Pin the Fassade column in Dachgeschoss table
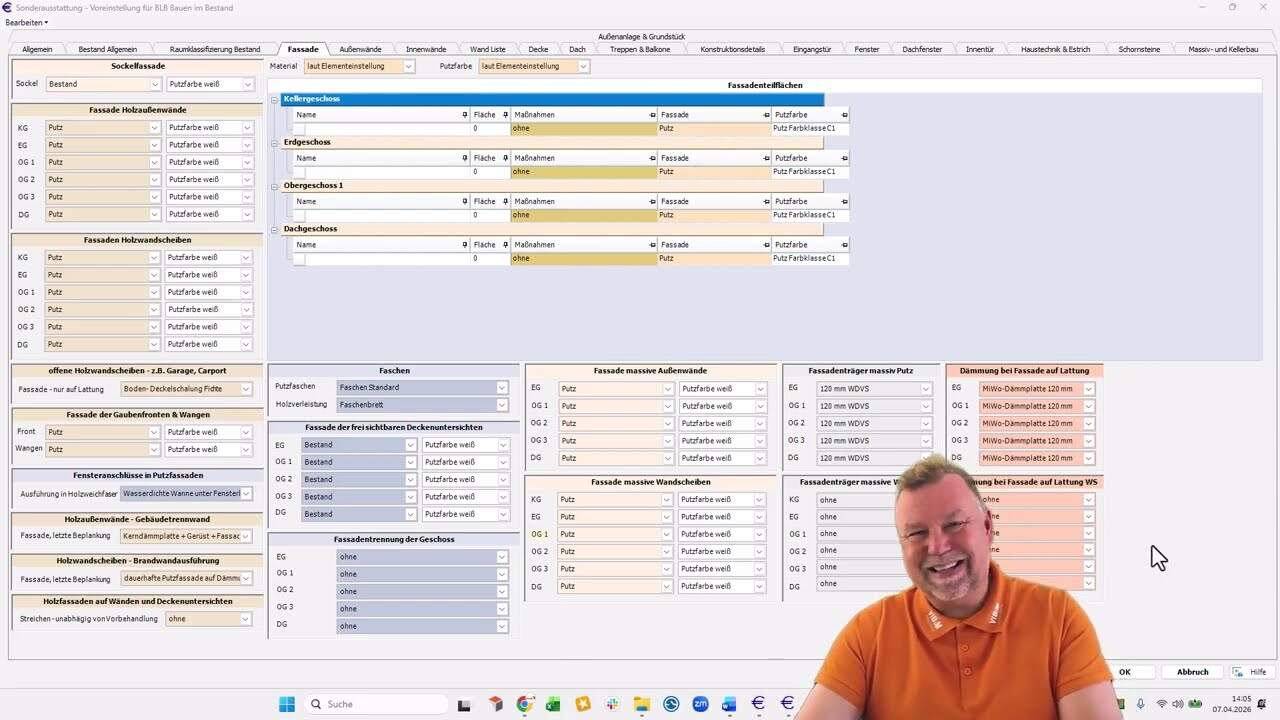Screen dimensions: 1280x720 click(x=766, y=245)
